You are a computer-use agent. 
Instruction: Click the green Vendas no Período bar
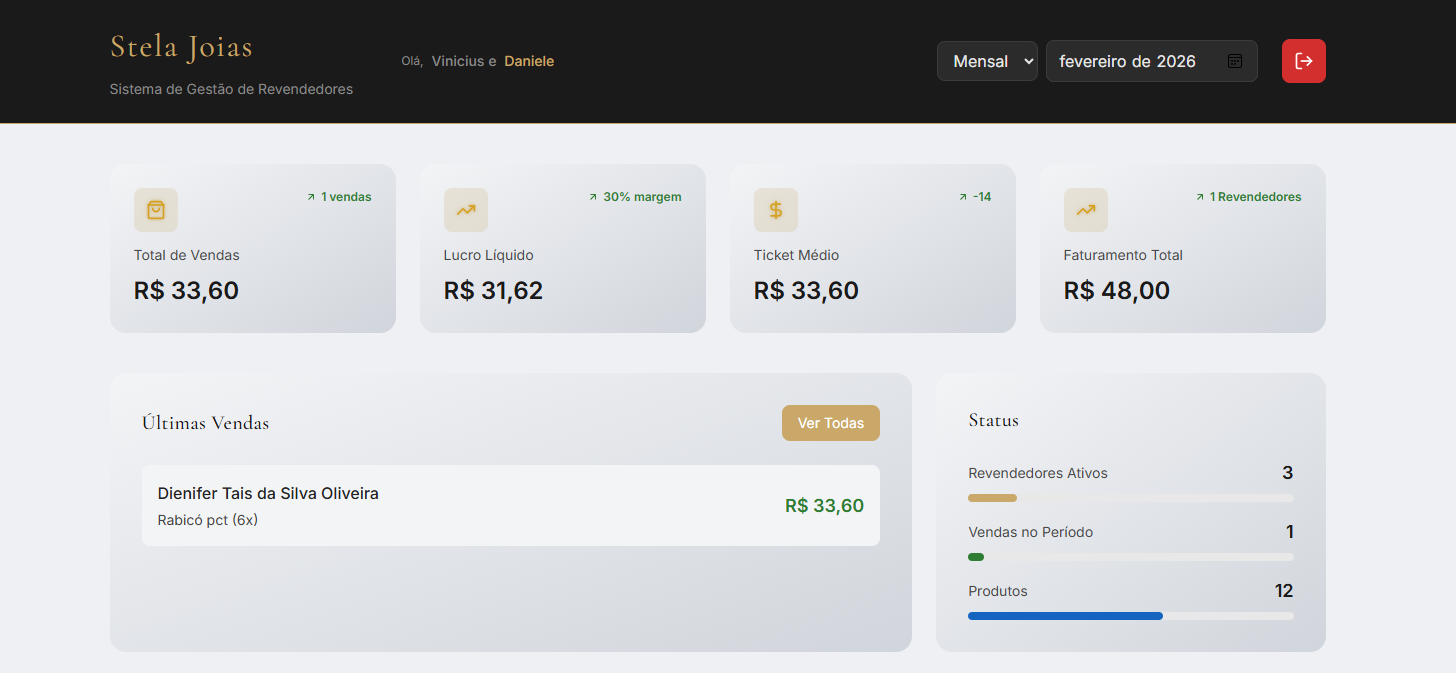pos(976,557)
